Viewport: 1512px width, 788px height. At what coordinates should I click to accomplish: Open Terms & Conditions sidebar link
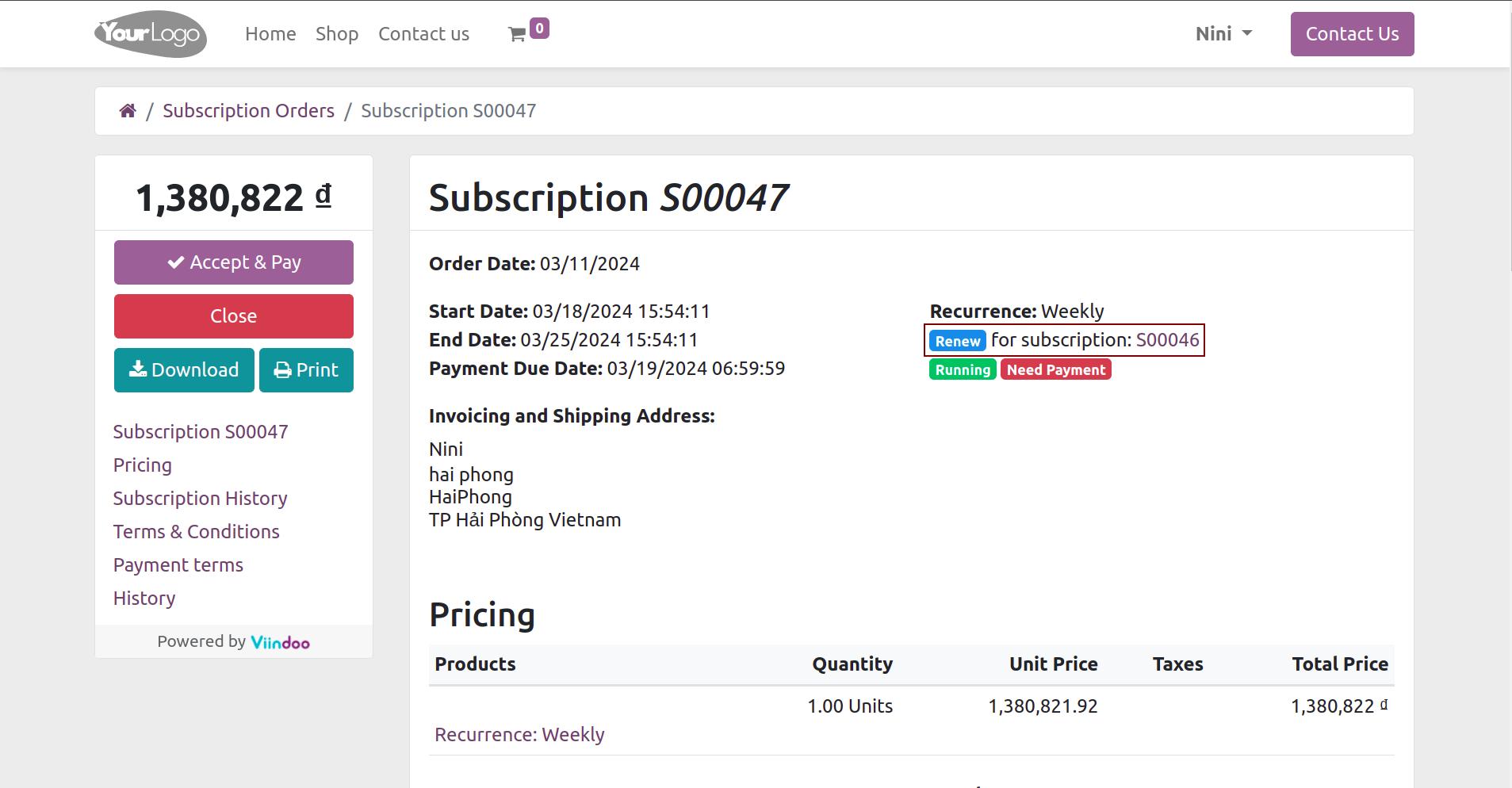tap(197, 532)
